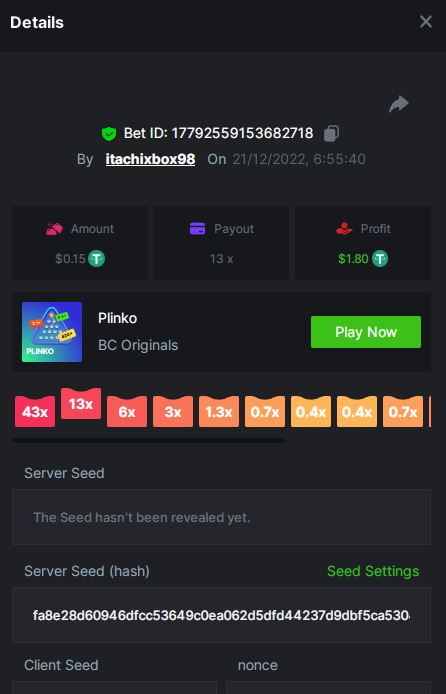446x694 pixels.
Task: Close the Details dialog
Action: (x=426, y=22)
